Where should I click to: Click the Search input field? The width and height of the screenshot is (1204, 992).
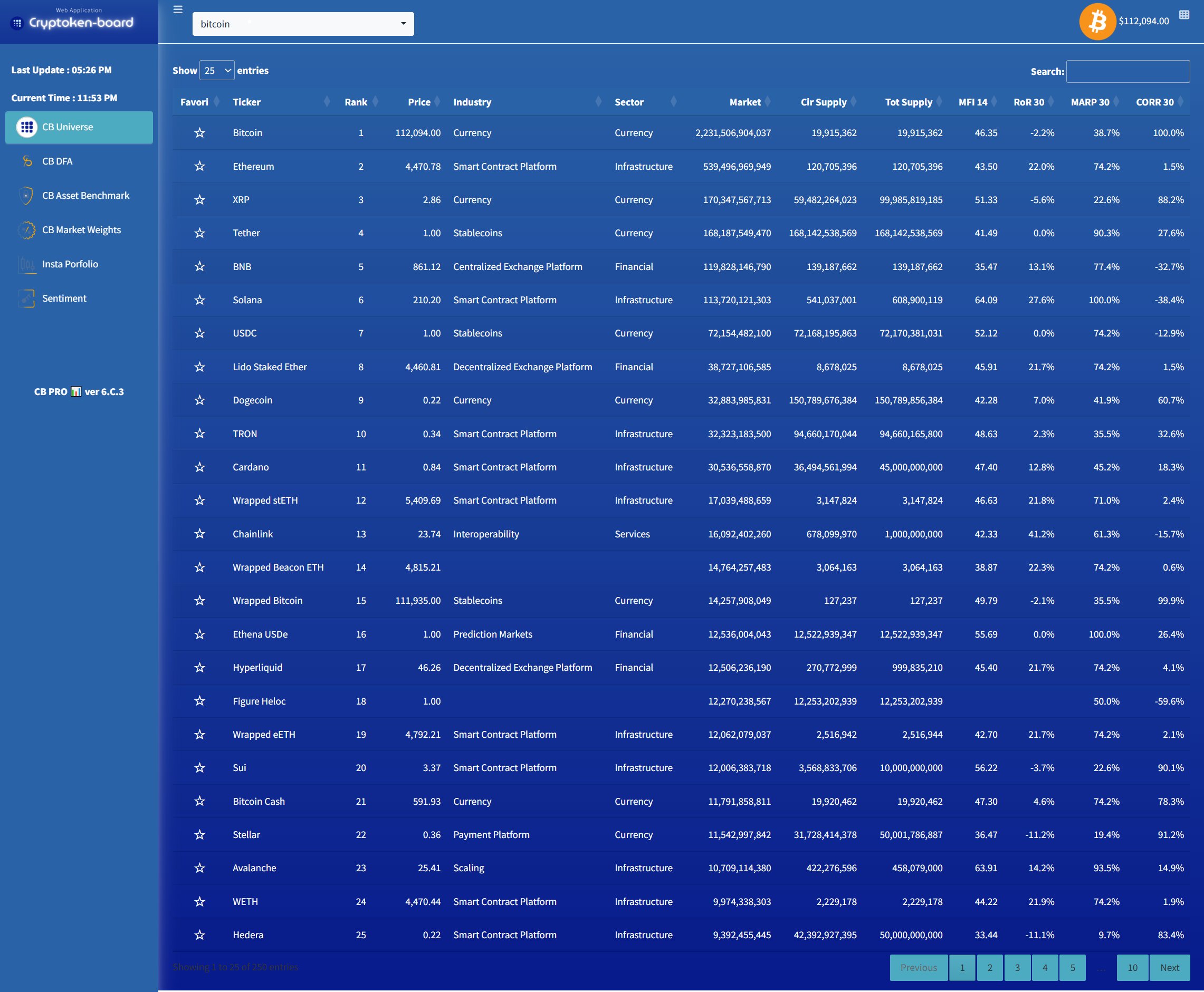(1127, 71)
